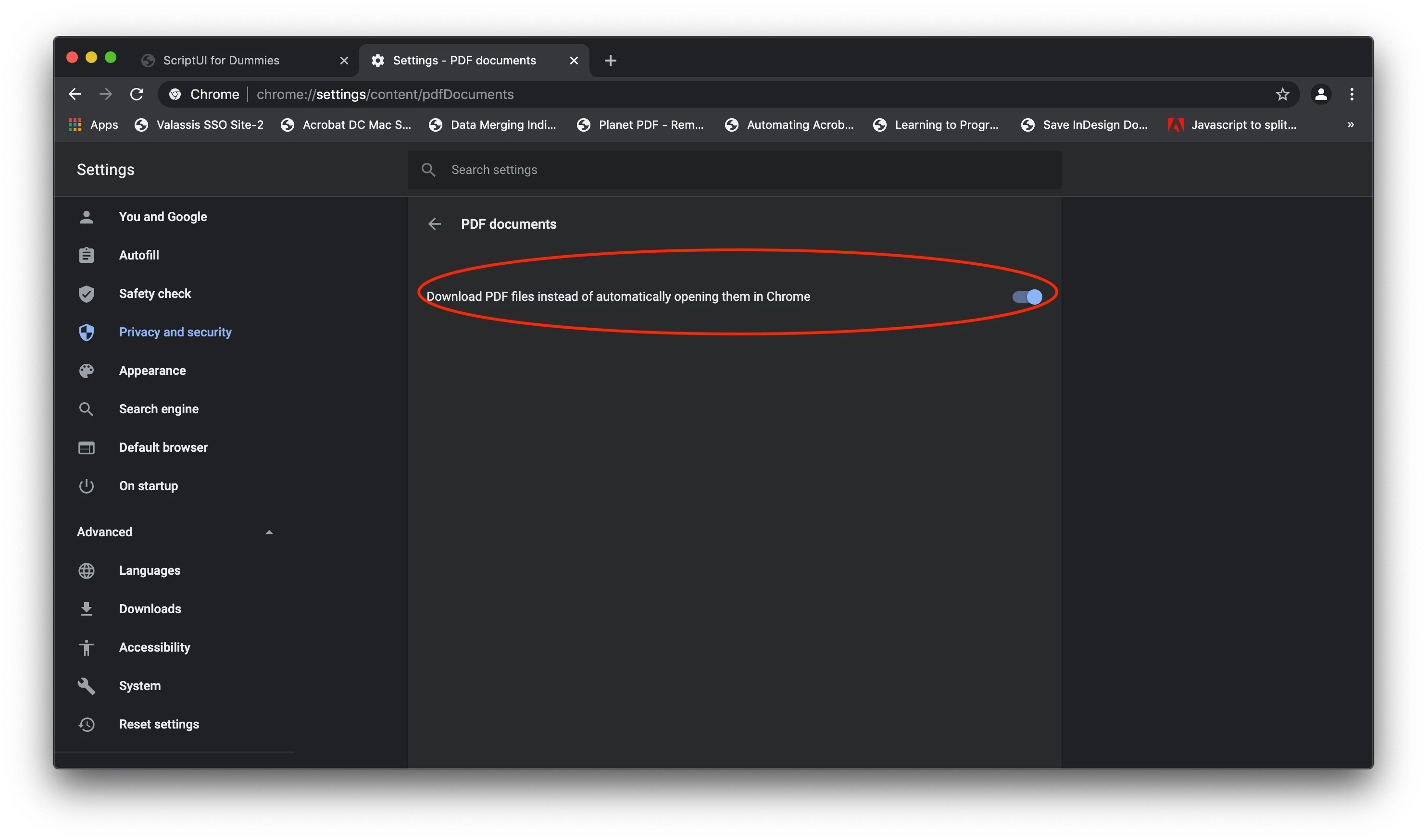Click the Safety check shield icon
The width and height of the screenshot is (1427, 840).
[86, 294]
